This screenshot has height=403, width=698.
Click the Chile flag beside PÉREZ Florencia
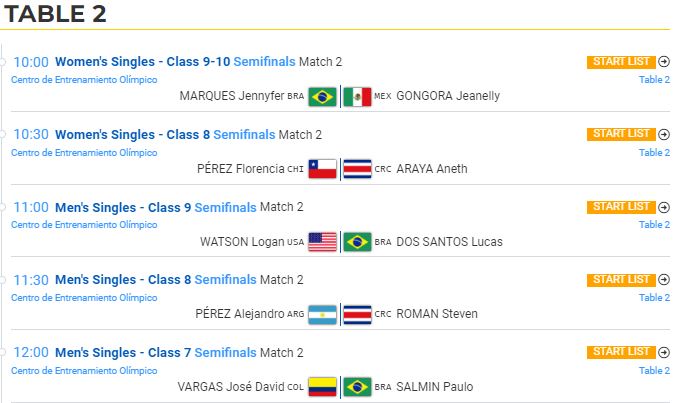tap(323, 169)
